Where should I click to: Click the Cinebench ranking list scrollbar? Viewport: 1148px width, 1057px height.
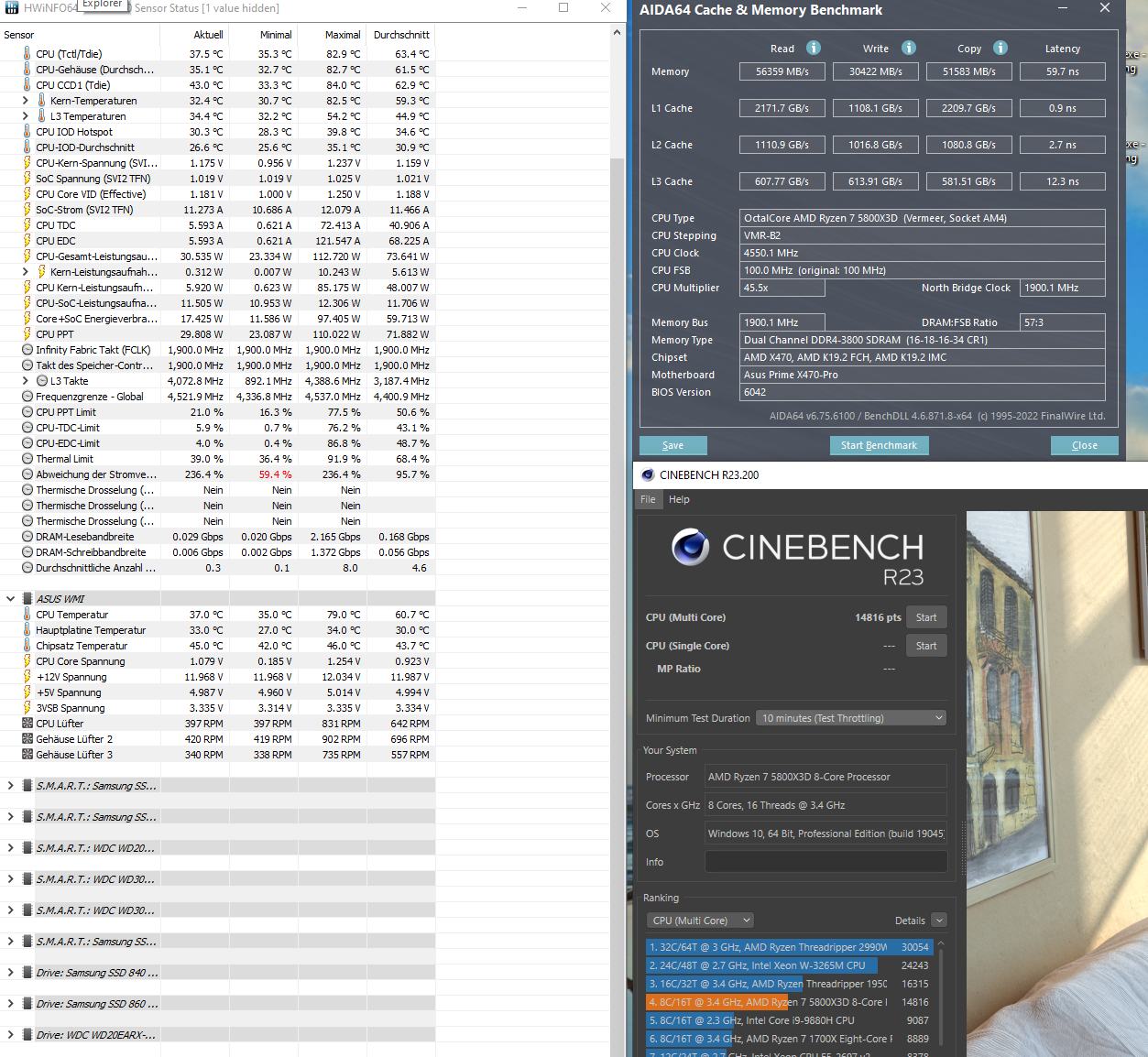[x=940, y=998]
